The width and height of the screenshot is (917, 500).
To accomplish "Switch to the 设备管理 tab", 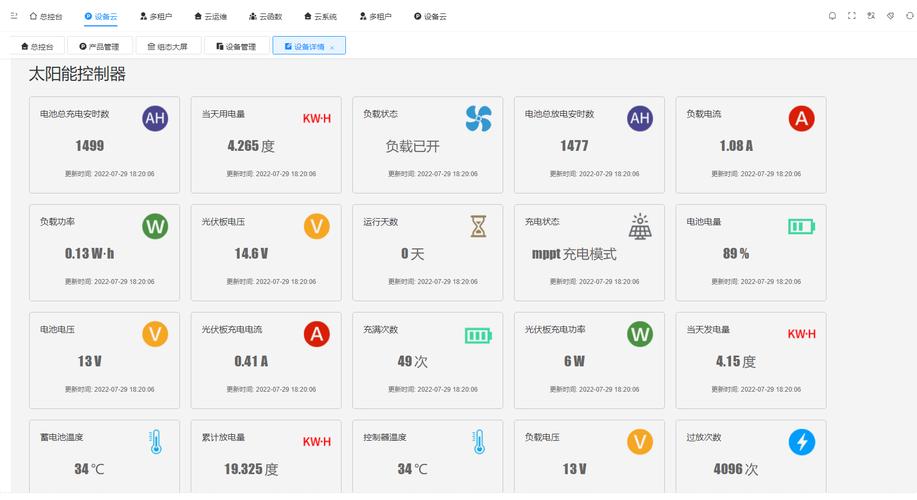I will coord(236,46).
